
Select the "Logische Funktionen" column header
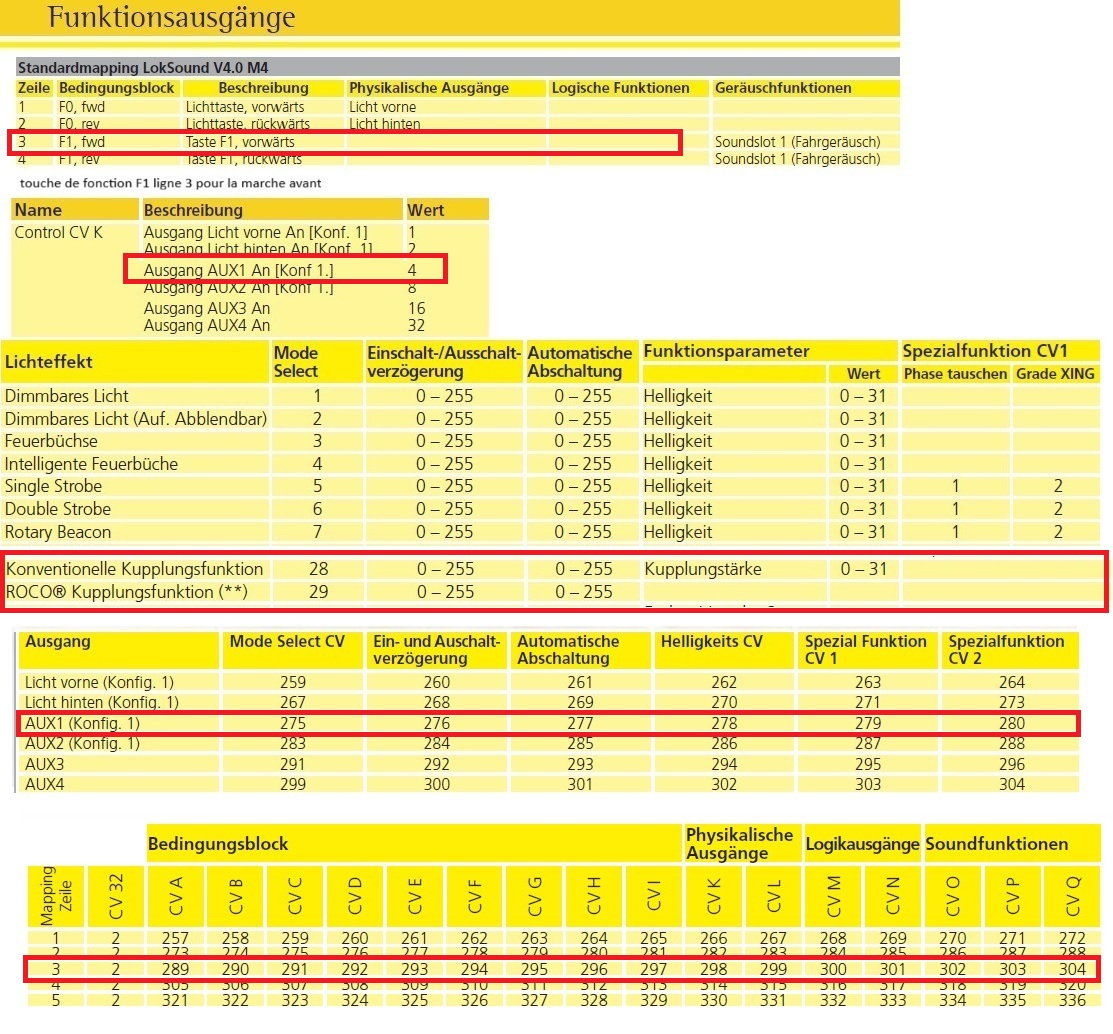click(x=620, y=88)
